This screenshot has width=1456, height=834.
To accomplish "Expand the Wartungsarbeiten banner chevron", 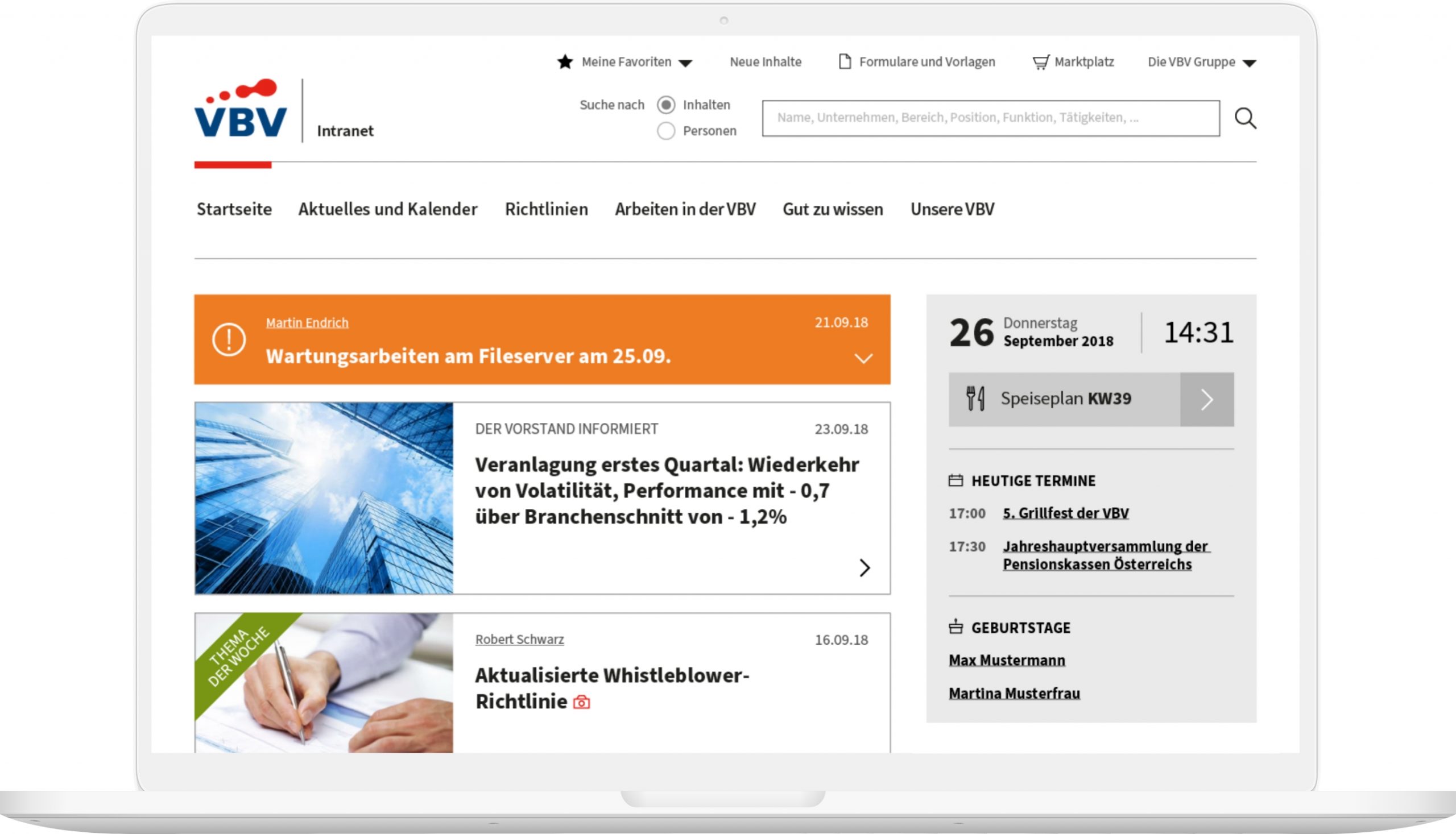I will [x=863, y=359].
